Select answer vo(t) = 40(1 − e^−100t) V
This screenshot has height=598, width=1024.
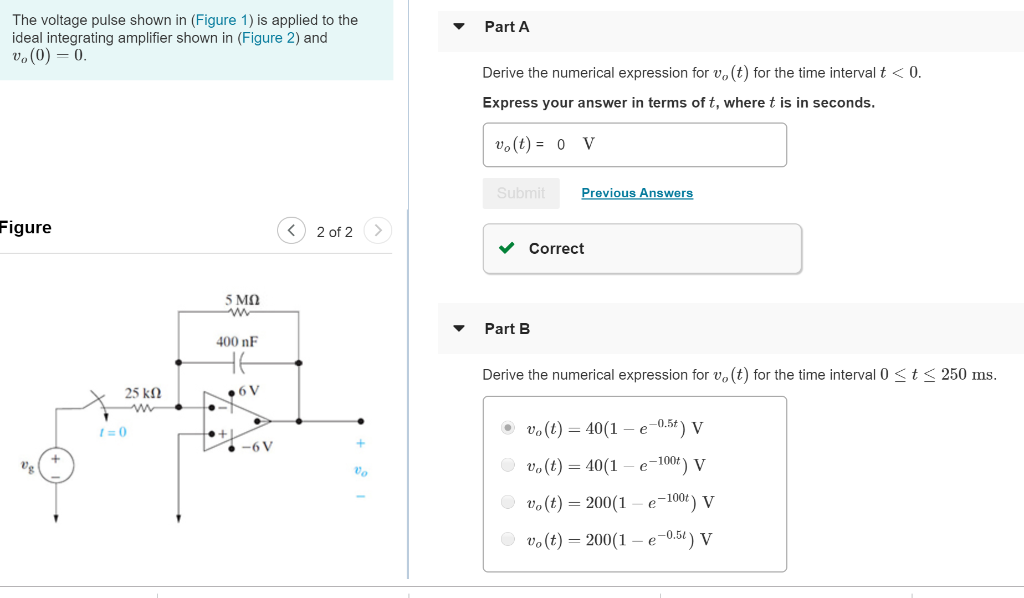[x=509, y=464]
